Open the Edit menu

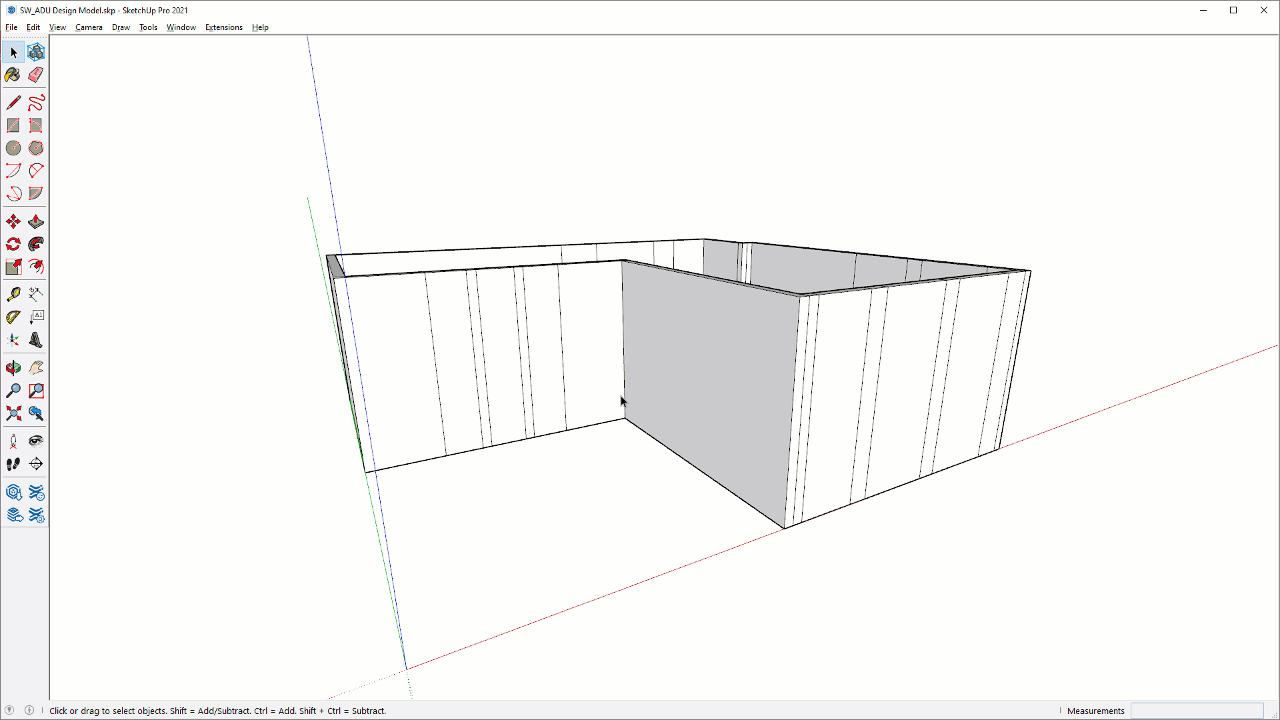pos(33,27)
